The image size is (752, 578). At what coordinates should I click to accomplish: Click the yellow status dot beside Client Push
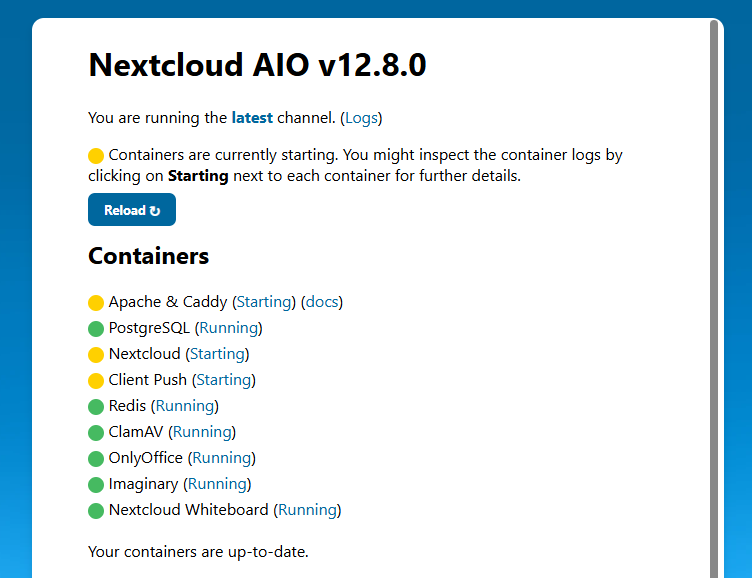point(96,380)
